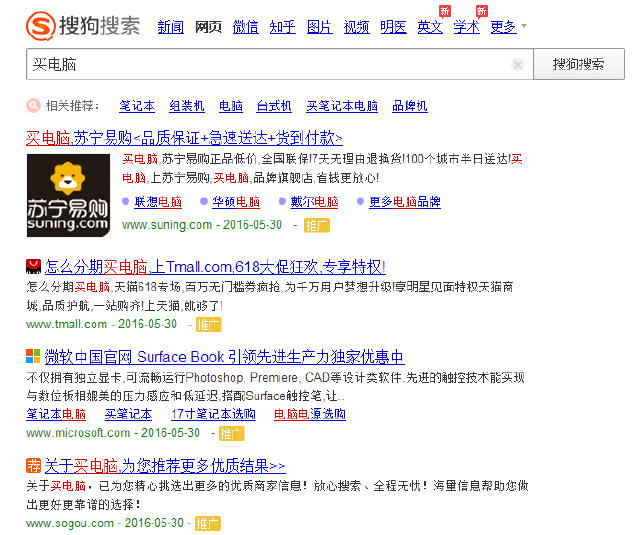
Task: Click the 推广 badge next to www.suning.com
Action: (317, 225)
